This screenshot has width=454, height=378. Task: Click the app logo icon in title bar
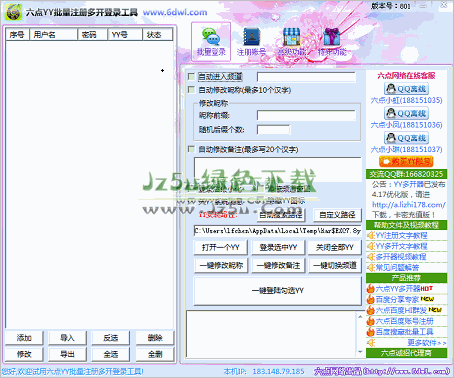click(14, 12)
